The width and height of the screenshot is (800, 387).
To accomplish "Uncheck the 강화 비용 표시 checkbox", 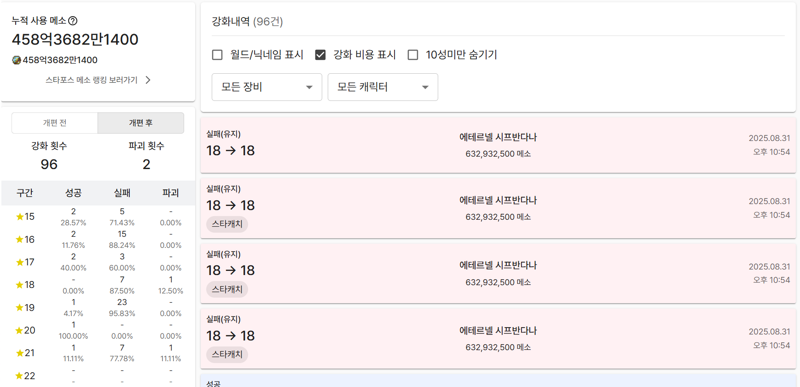I will coord(320,55).
